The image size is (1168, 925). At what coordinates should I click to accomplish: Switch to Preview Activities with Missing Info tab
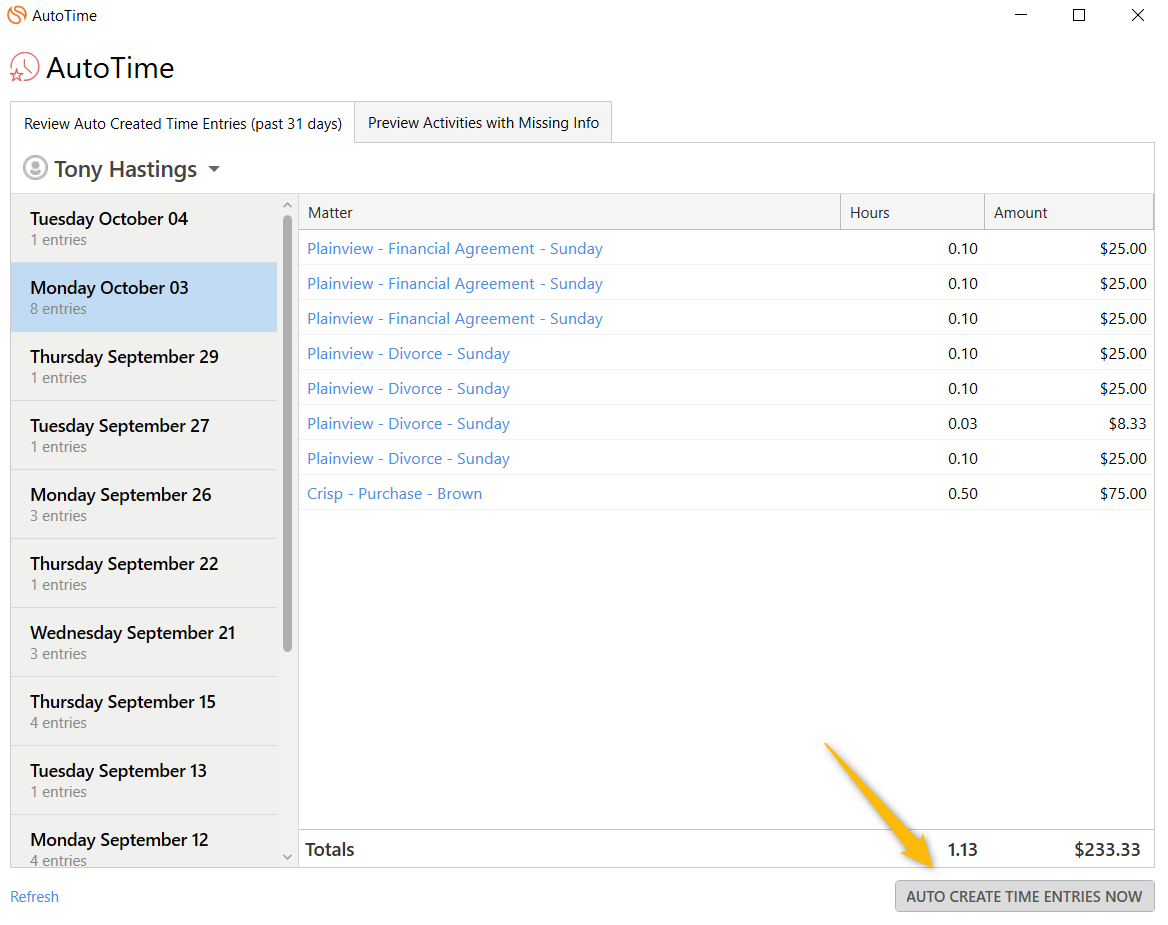pyautogui.click(x=483, y=123)
